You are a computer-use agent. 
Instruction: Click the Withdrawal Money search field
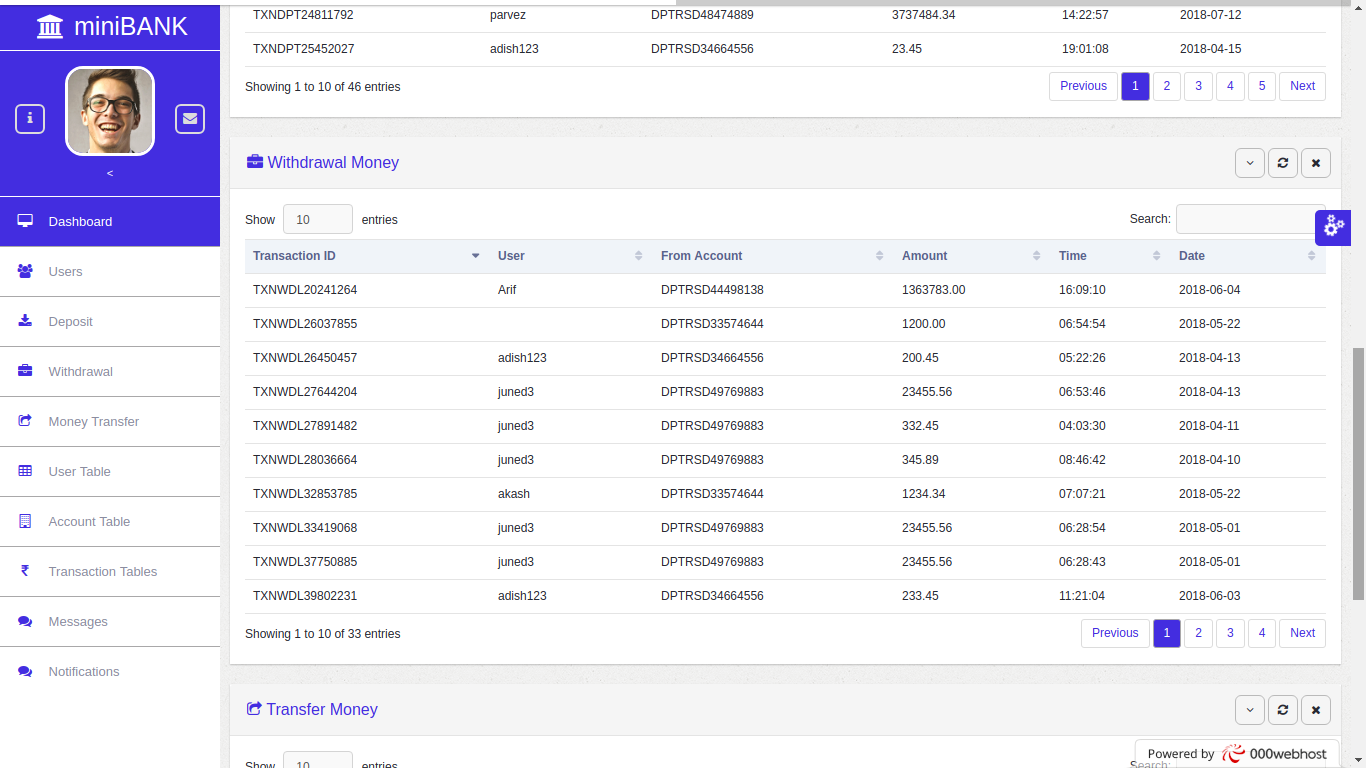tap(1251, 219)
